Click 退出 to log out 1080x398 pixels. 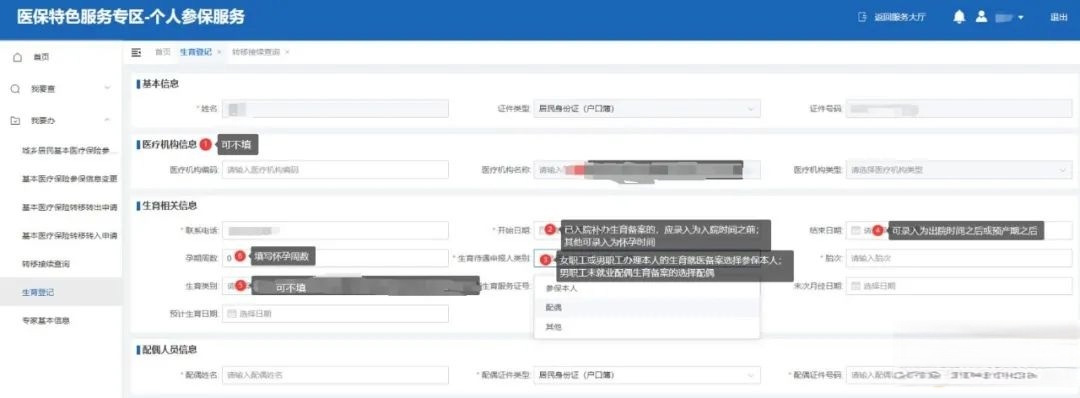pos(1059,18)
